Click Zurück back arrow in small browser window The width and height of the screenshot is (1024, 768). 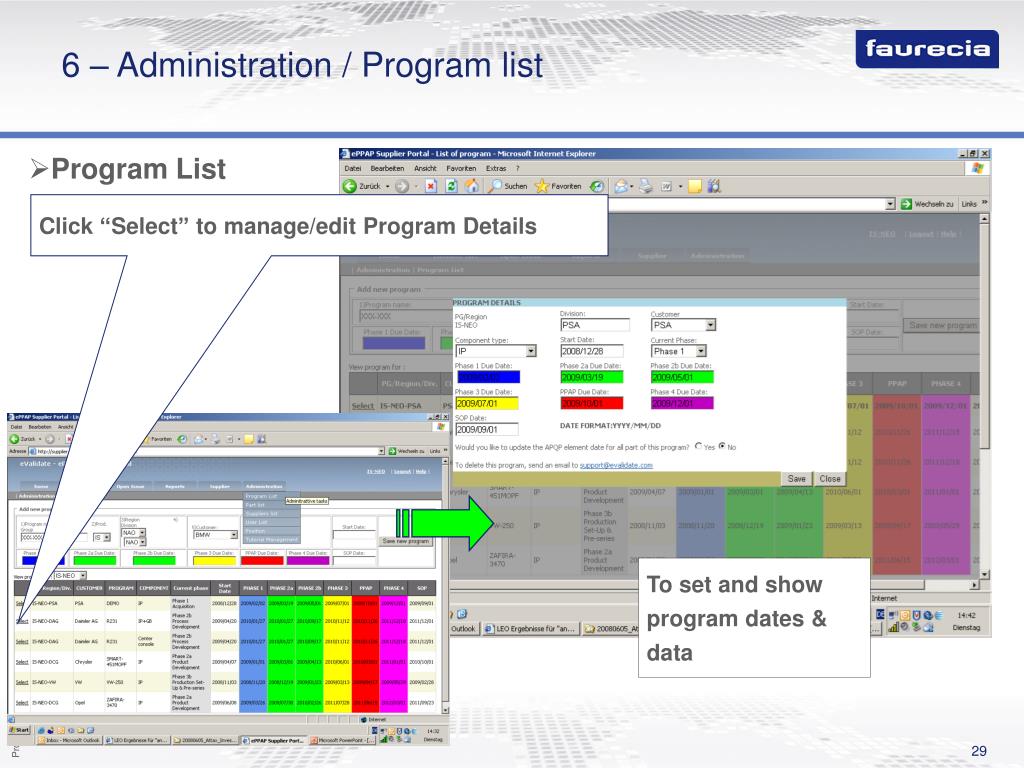click(x=14, y=439)
